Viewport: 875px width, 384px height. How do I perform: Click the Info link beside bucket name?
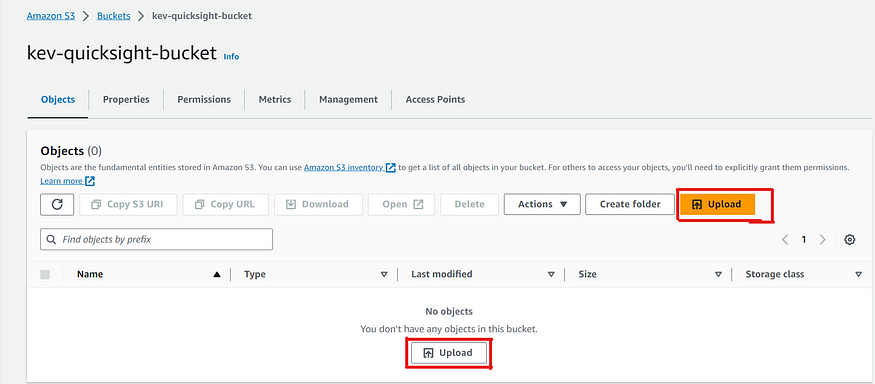click(231, 56)
